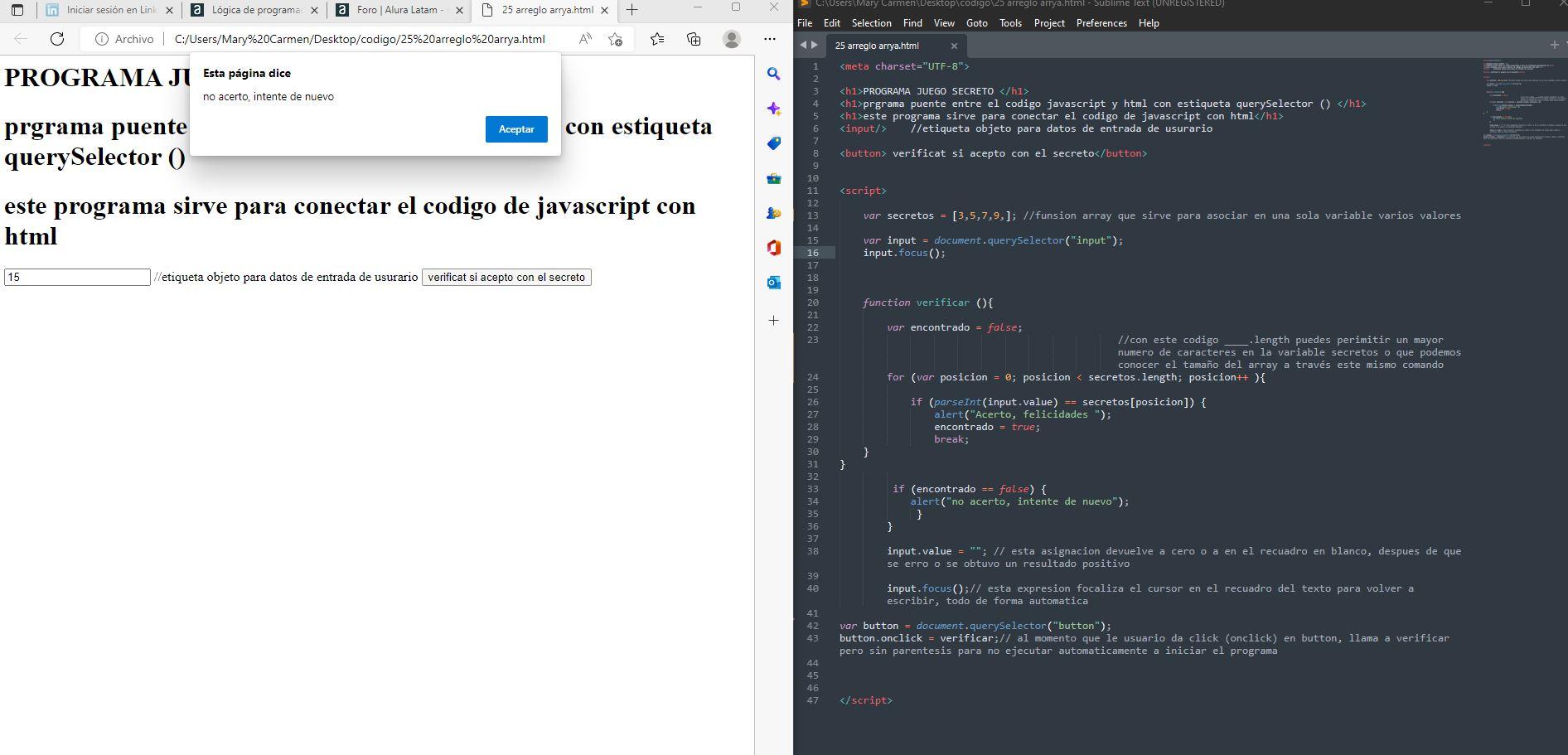Close the 'Iniciar sesión en Link' tab
The height and width of the screenshot is (755, 1568).
click(x=169, y=10)
